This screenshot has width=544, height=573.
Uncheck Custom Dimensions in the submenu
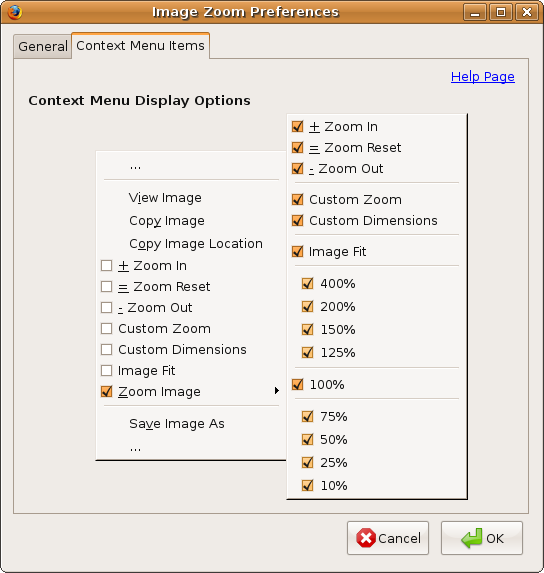tap(298, 220)
